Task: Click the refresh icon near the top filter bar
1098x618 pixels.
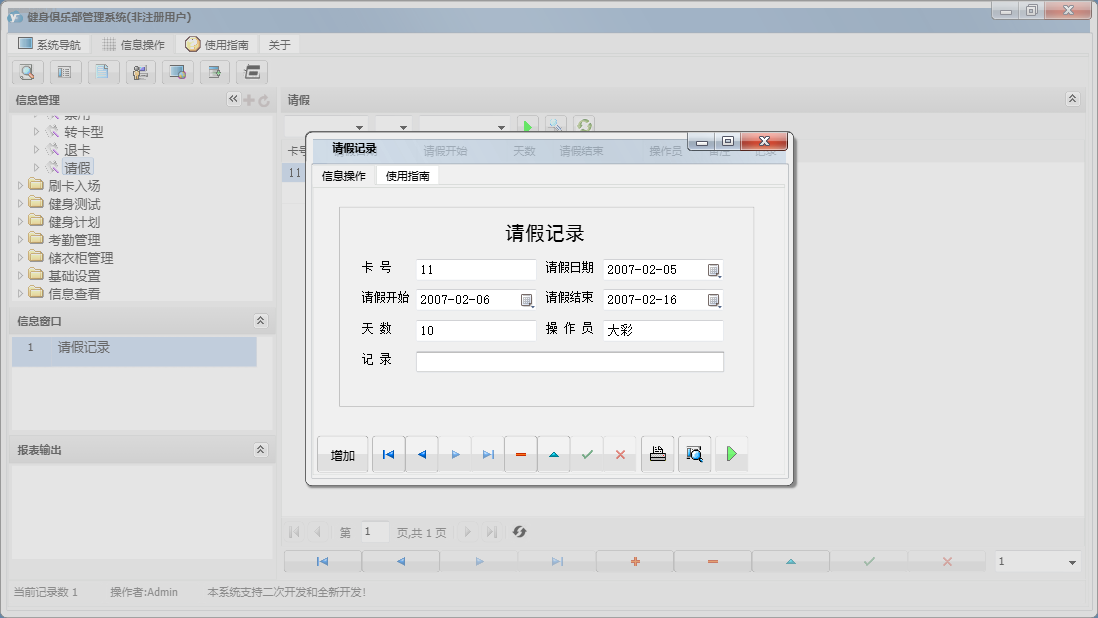Action: point(584,124)
